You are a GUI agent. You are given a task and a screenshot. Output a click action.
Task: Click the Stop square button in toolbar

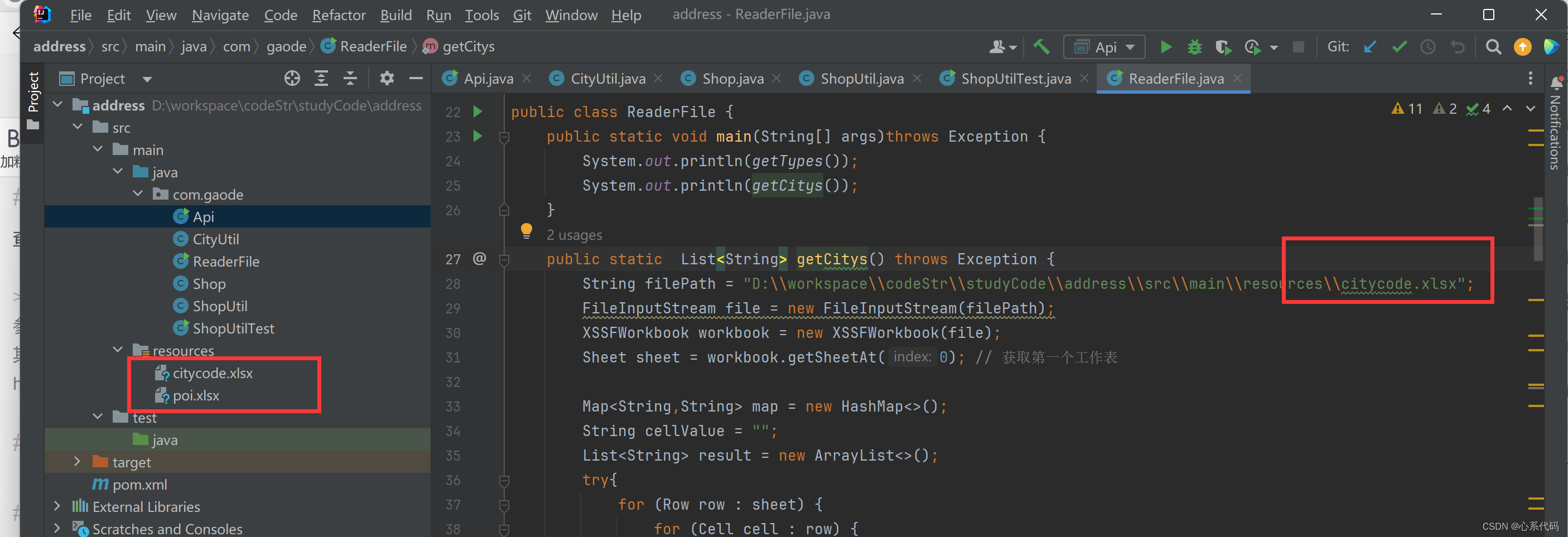pyautogui.click(x=1299, y=47)
